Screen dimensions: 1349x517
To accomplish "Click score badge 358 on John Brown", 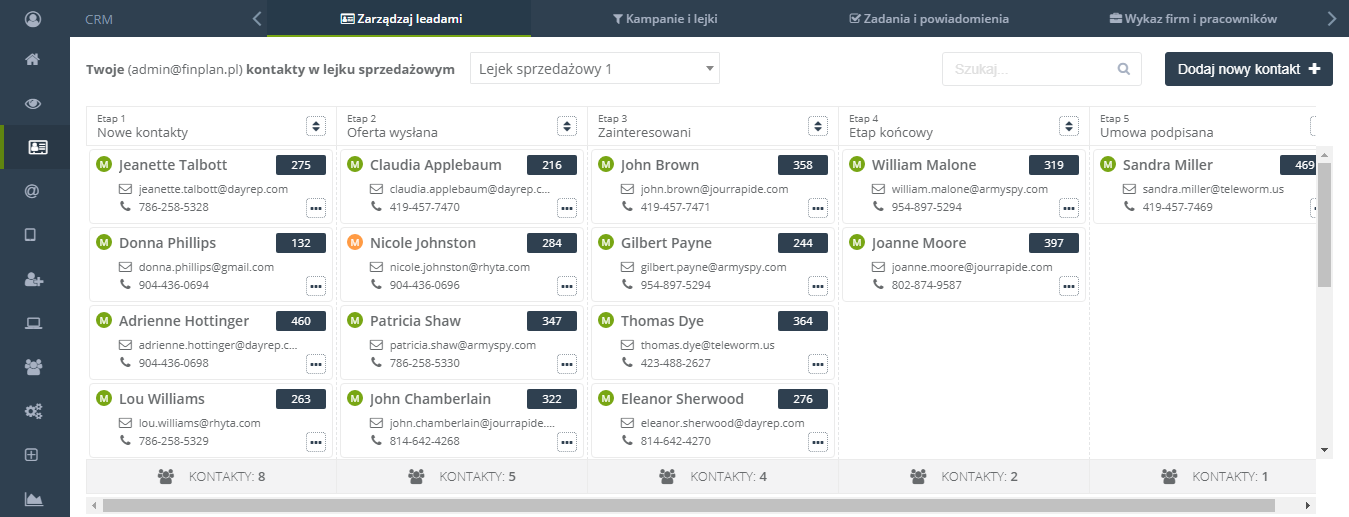I will [x=803, y=165].
